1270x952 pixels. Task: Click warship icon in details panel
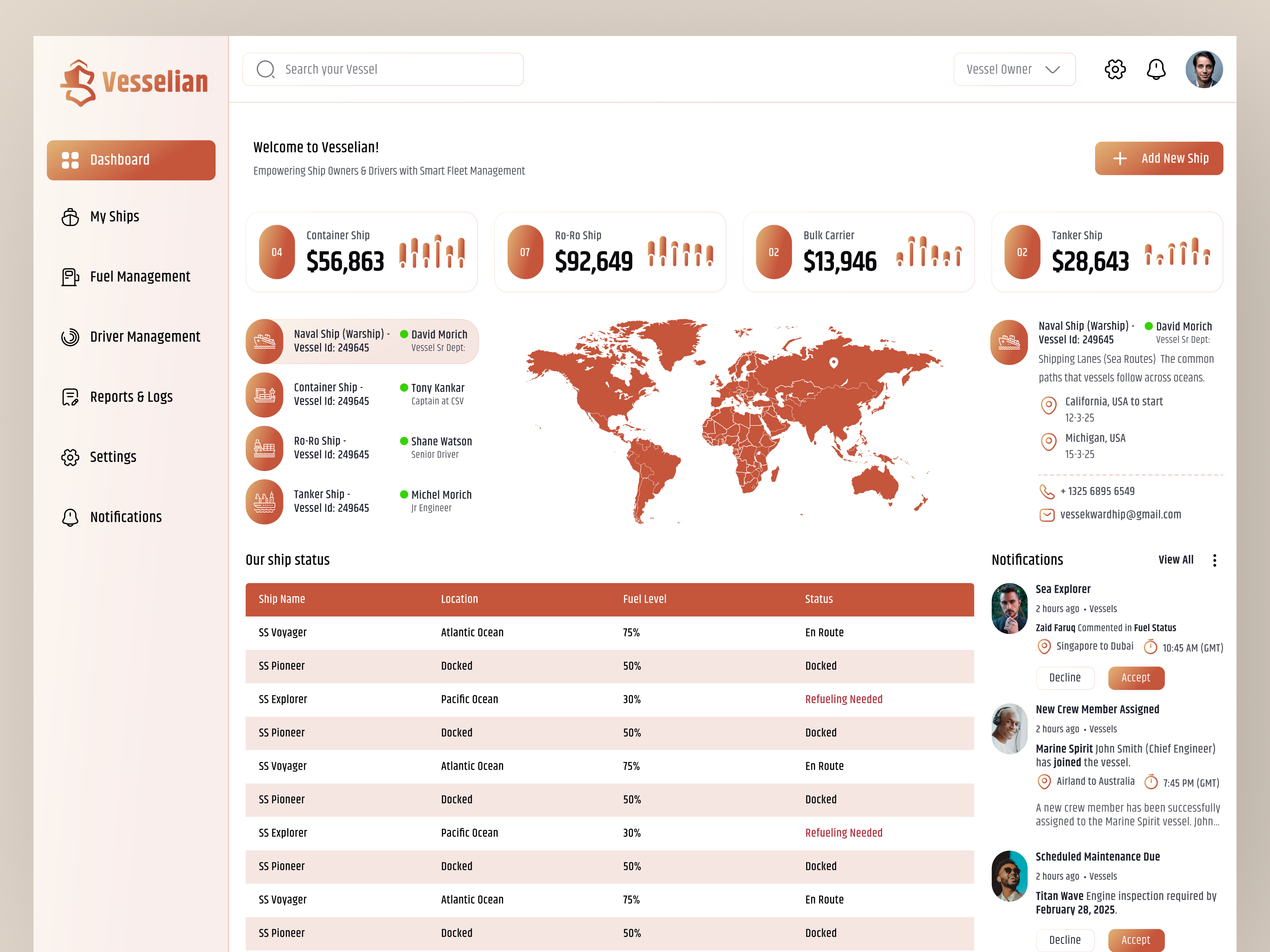[1009, 342]
